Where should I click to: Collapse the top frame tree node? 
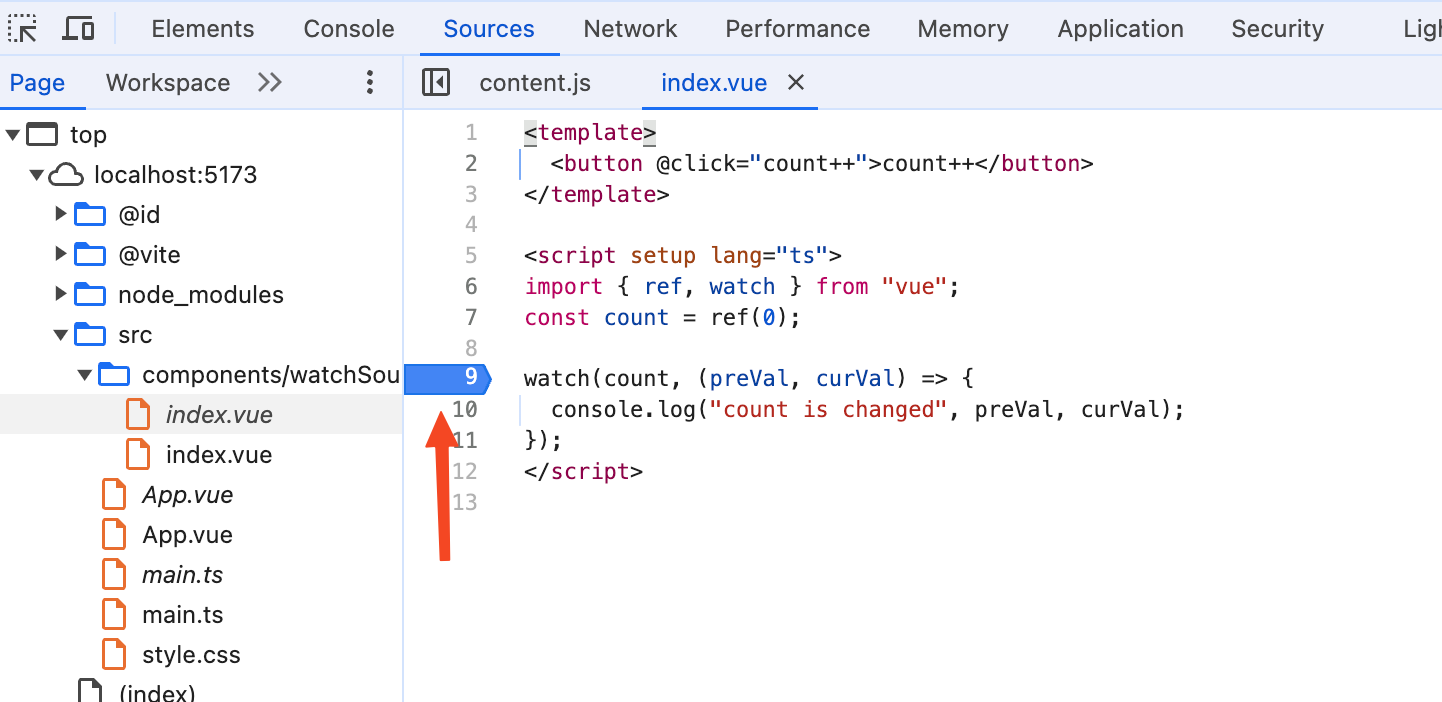click(12, 135)
